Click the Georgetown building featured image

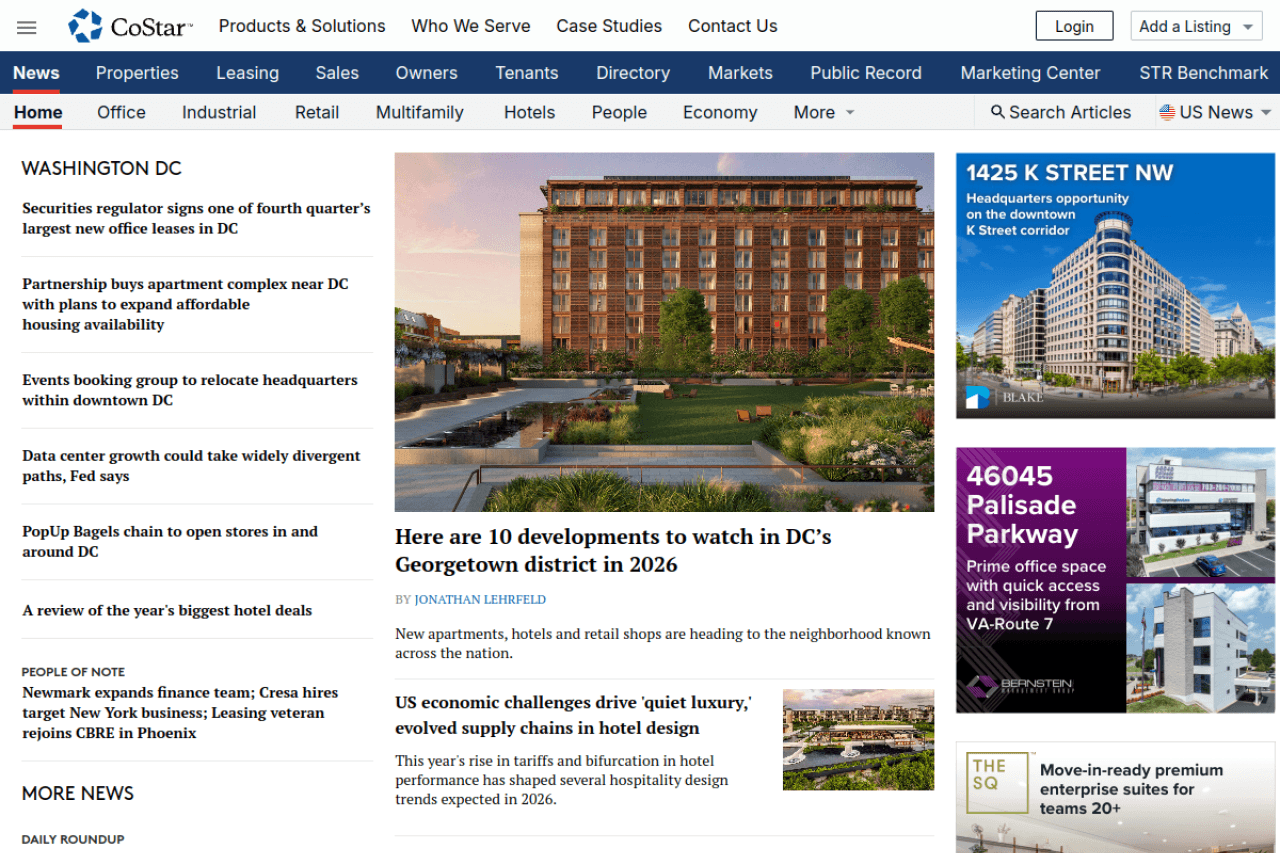[x=664, y=332]
